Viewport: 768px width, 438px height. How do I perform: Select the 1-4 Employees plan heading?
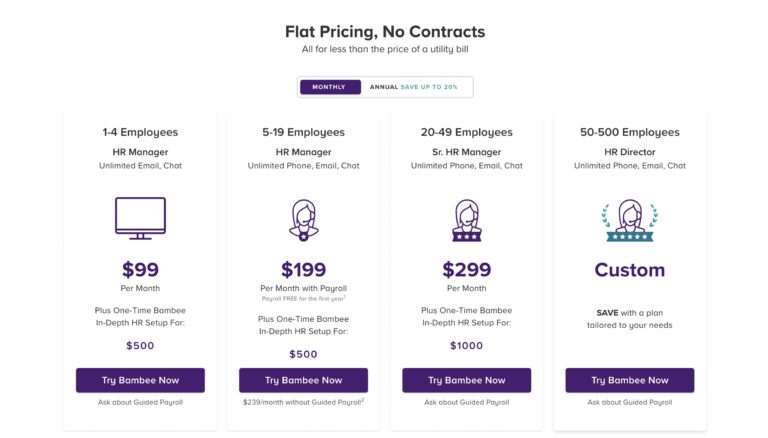click(140, 132)
